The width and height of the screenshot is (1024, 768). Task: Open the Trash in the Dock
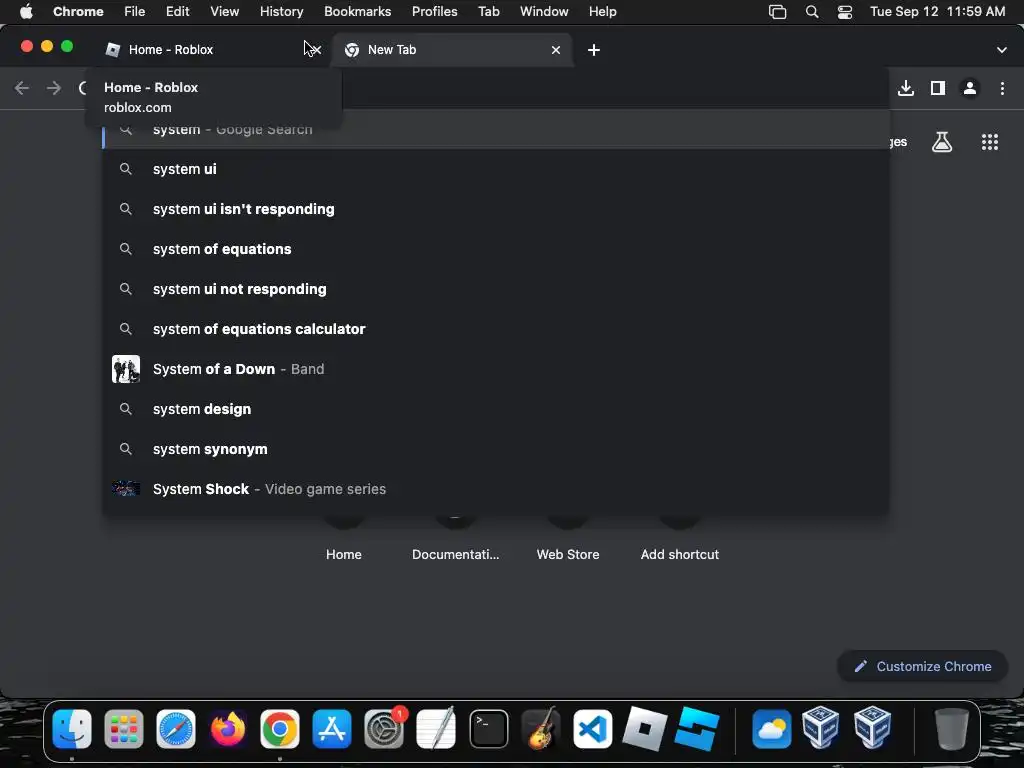pyautogui.click(x=952, y=728)
